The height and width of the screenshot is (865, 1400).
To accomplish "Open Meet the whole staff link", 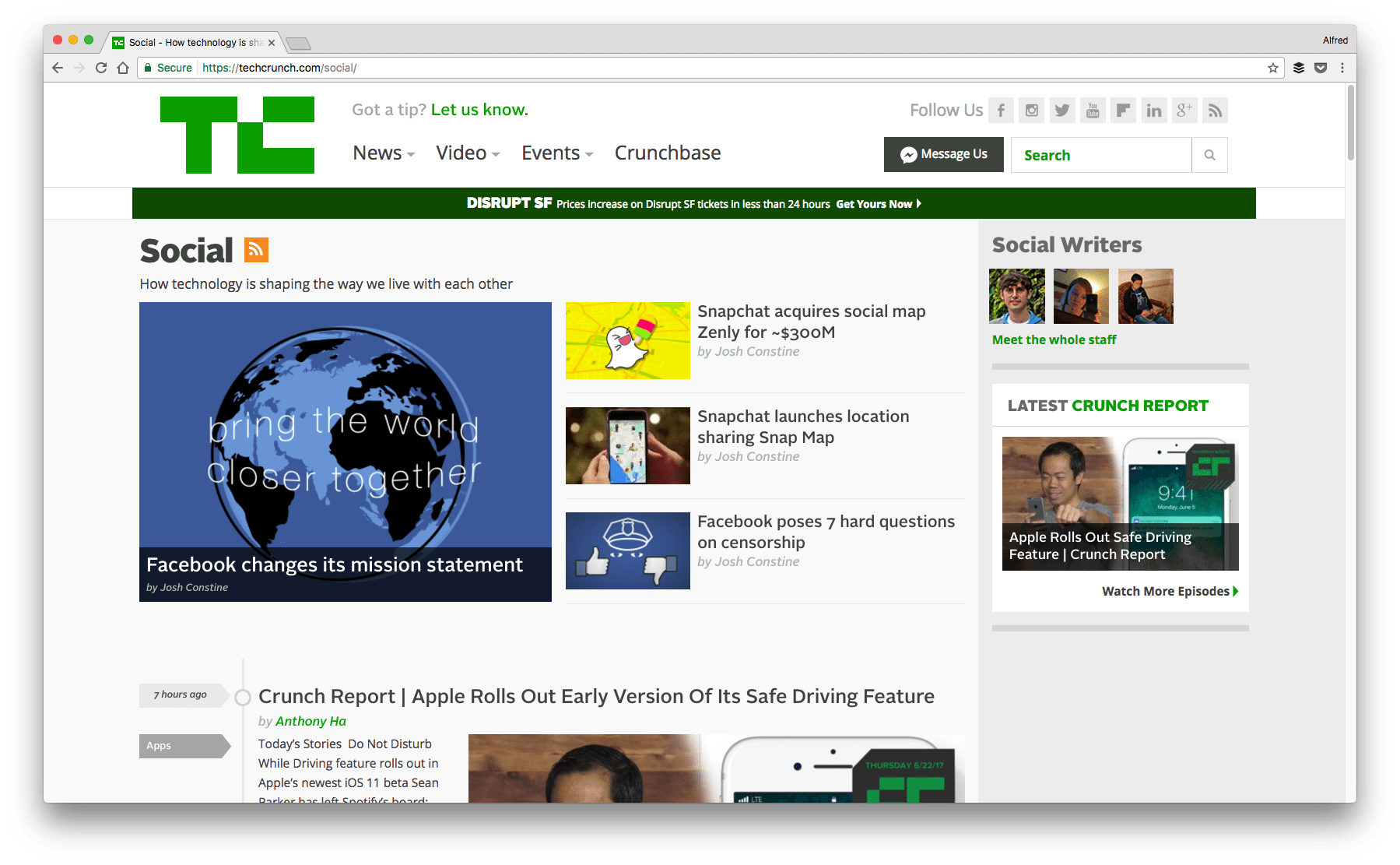I will [1053, 339].
